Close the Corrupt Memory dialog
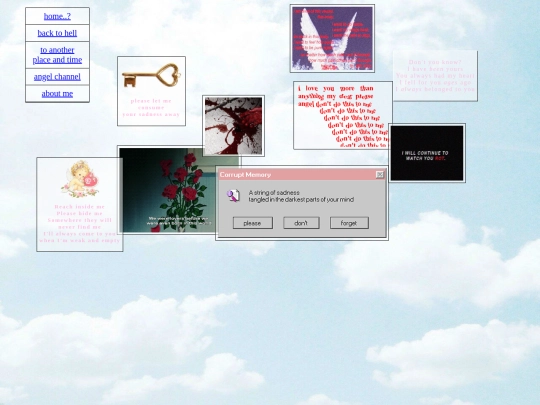This screenshot has width=540, height=405. tap(380, 175)
